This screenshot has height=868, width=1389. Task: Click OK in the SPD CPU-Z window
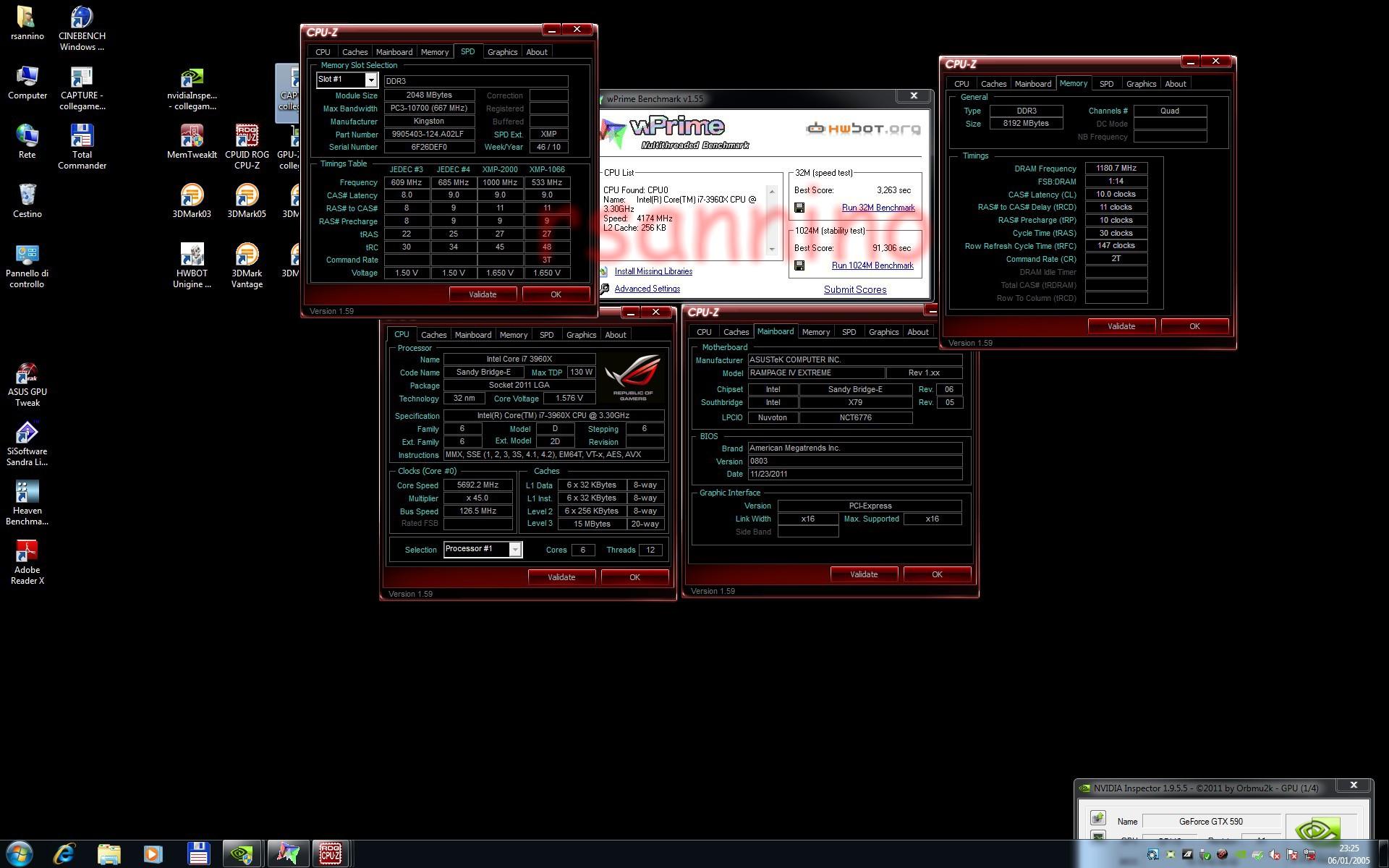(556, 294)
